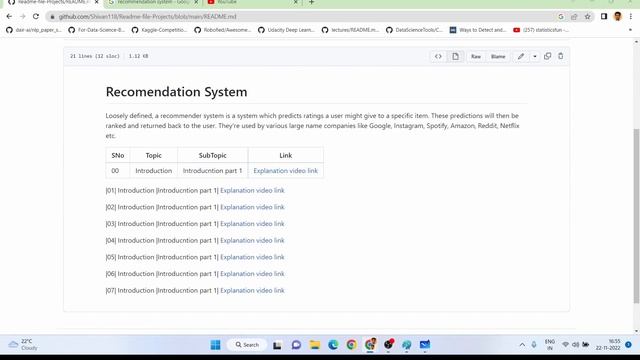Click the Google icon in the address bar
This screenshot has width=640, height=360.
coord(560,16)
